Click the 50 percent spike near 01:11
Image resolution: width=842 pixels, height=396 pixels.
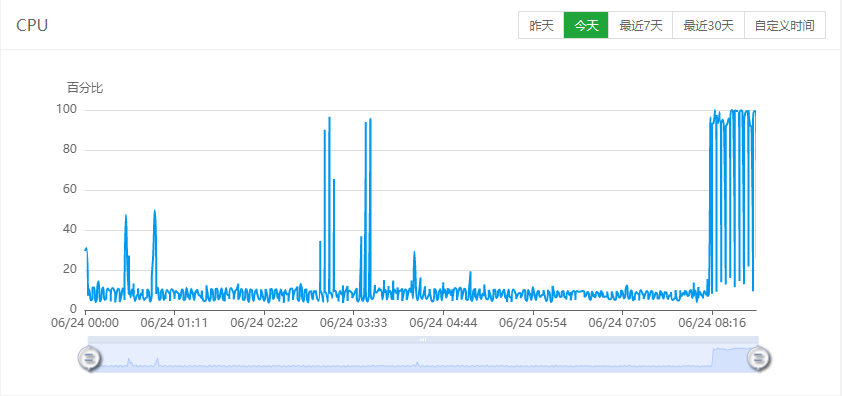coord(155,211)
